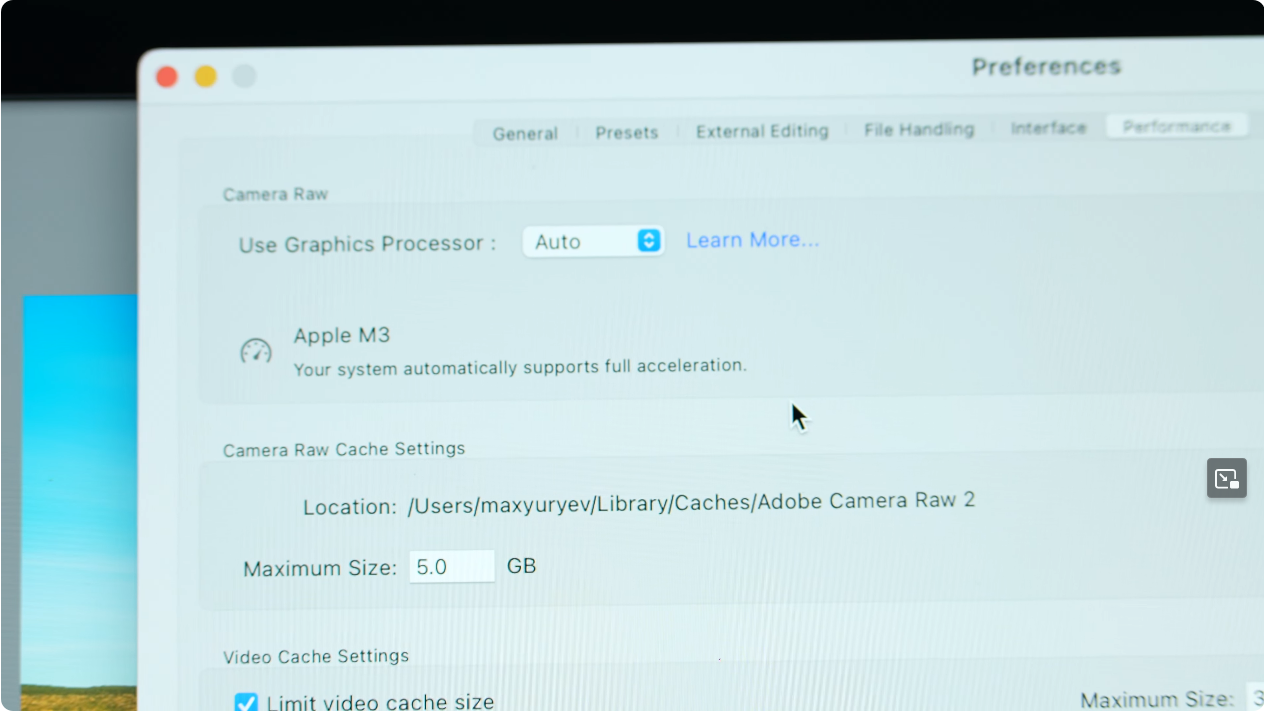Click the Camera Raw section label
This screenshot has height=711, width=1264.
pos(275,194)
